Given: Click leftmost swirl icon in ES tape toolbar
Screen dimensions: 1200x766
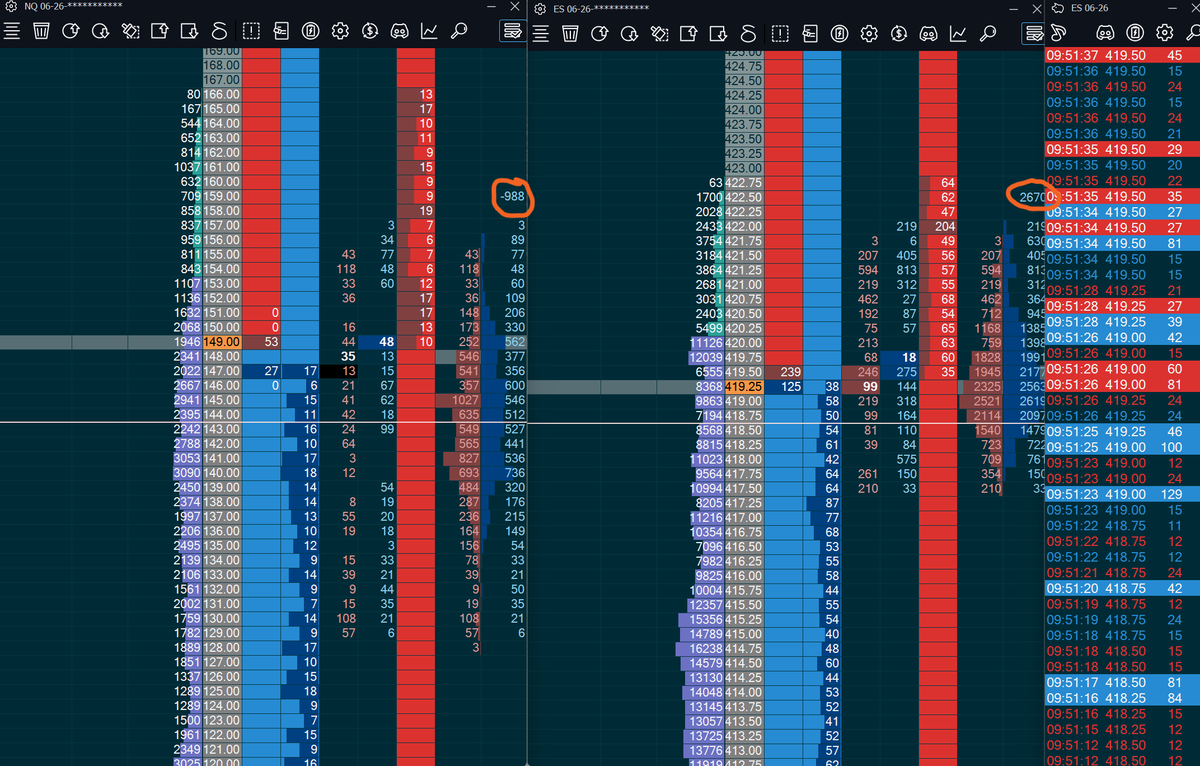Looking at the screenshot, I should click(1056, 32).
